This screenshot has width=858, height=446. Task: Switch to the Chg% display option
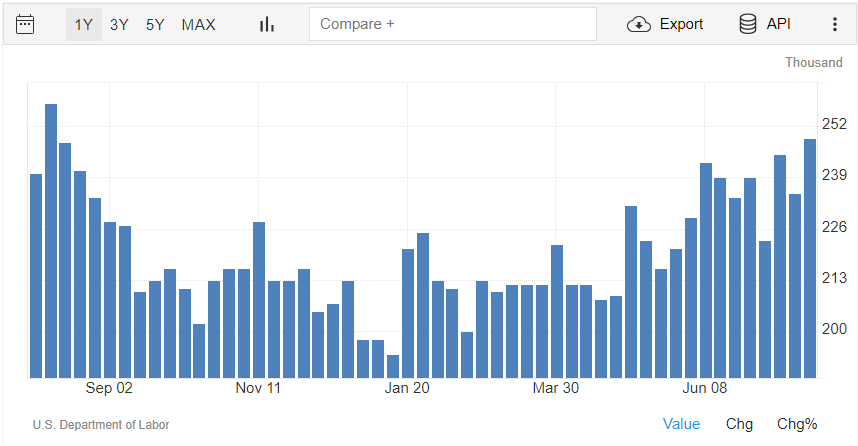(797, 424)
